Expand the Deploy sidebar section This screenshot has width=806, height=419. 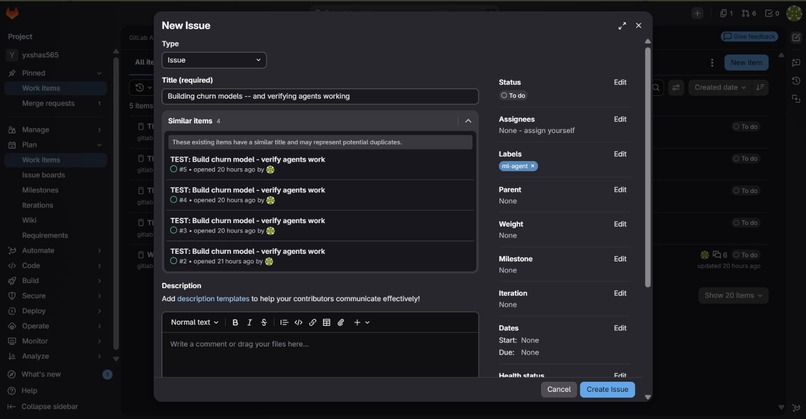coord(56,311)
